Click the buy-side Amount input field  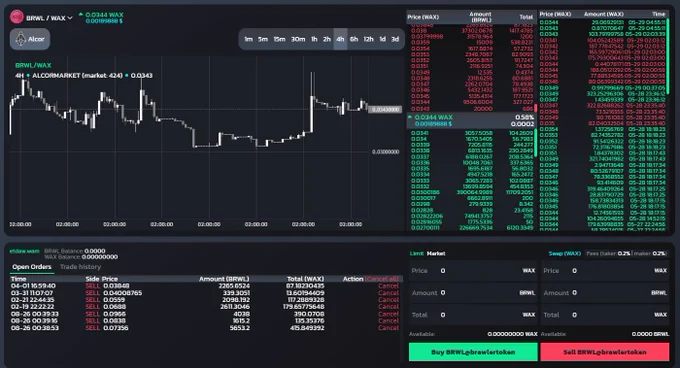tap(473, 293)
